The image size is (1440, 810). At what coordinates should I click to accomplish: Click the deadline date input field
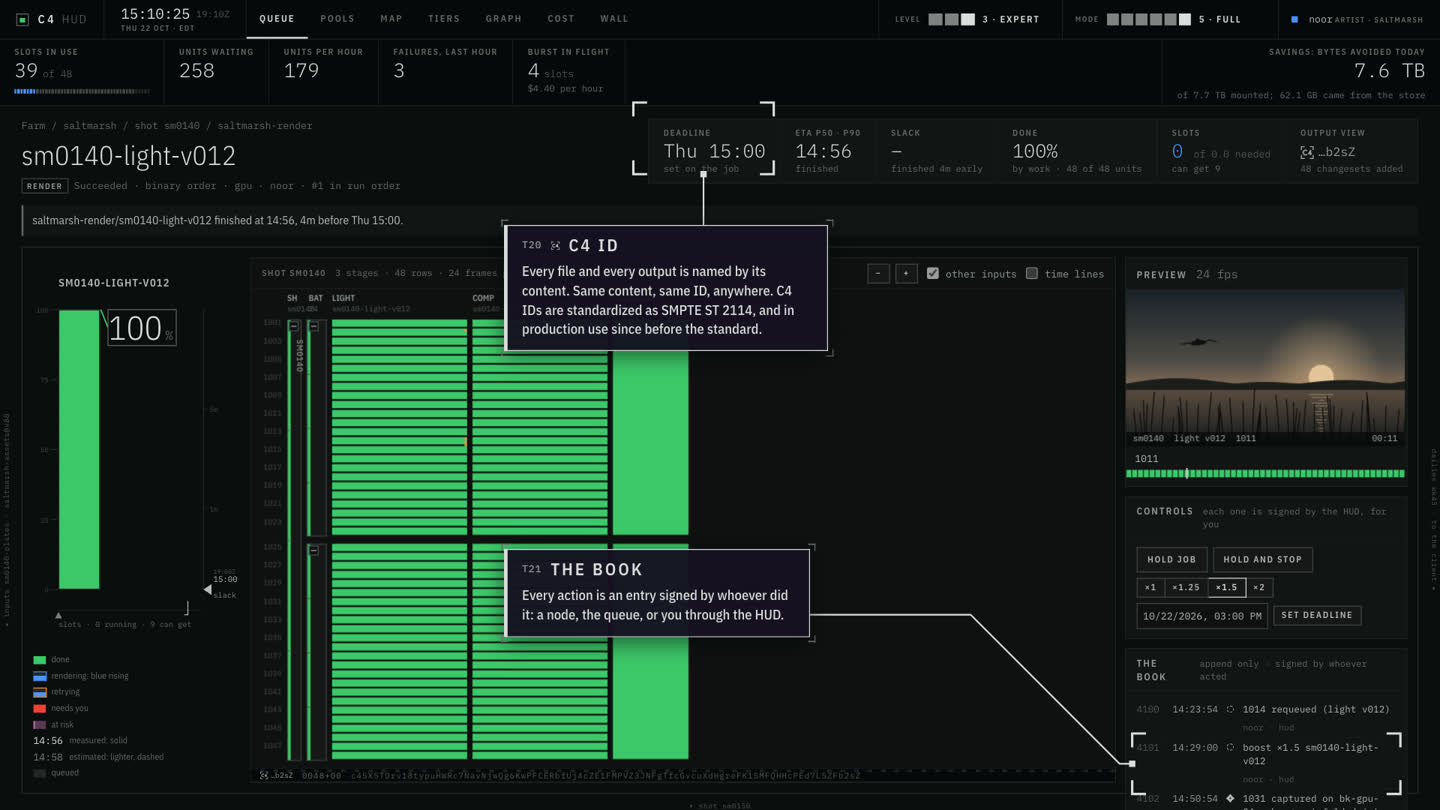click(1202, 615)
